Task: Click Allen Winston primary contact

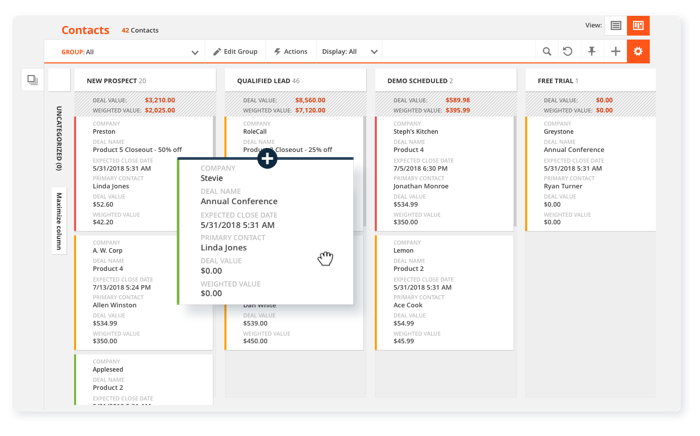Action: 115,305
